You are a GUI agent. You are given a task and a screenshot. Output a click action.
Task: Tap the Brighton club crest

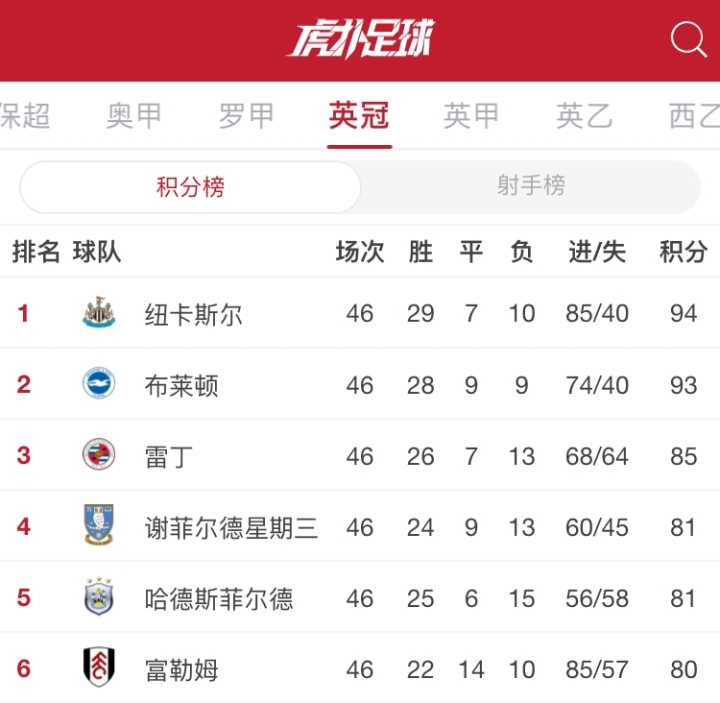(x=98, y=383)
